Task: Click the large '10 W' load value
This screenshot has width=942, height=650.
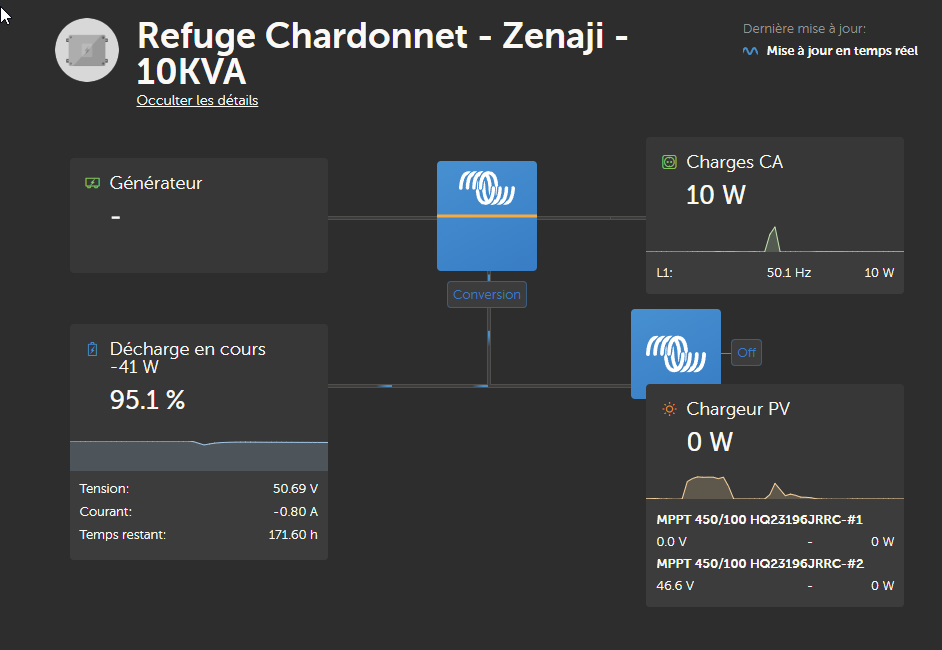Action: click(716, 195)
